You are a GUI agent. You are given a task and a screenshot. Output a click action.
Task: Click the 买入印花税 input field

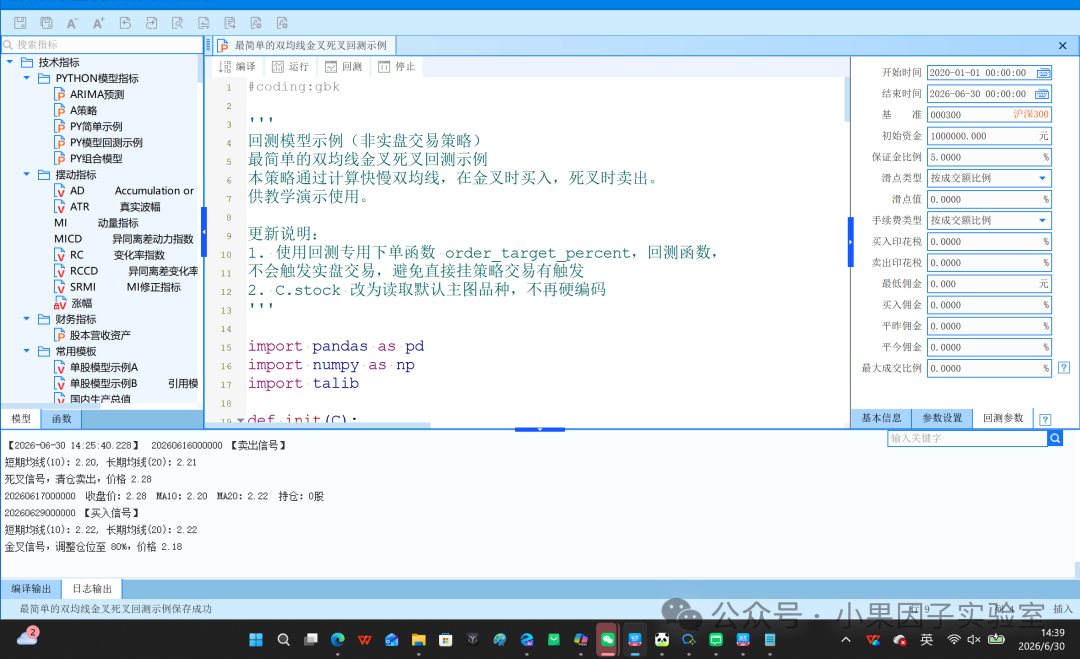coord(989,242)
